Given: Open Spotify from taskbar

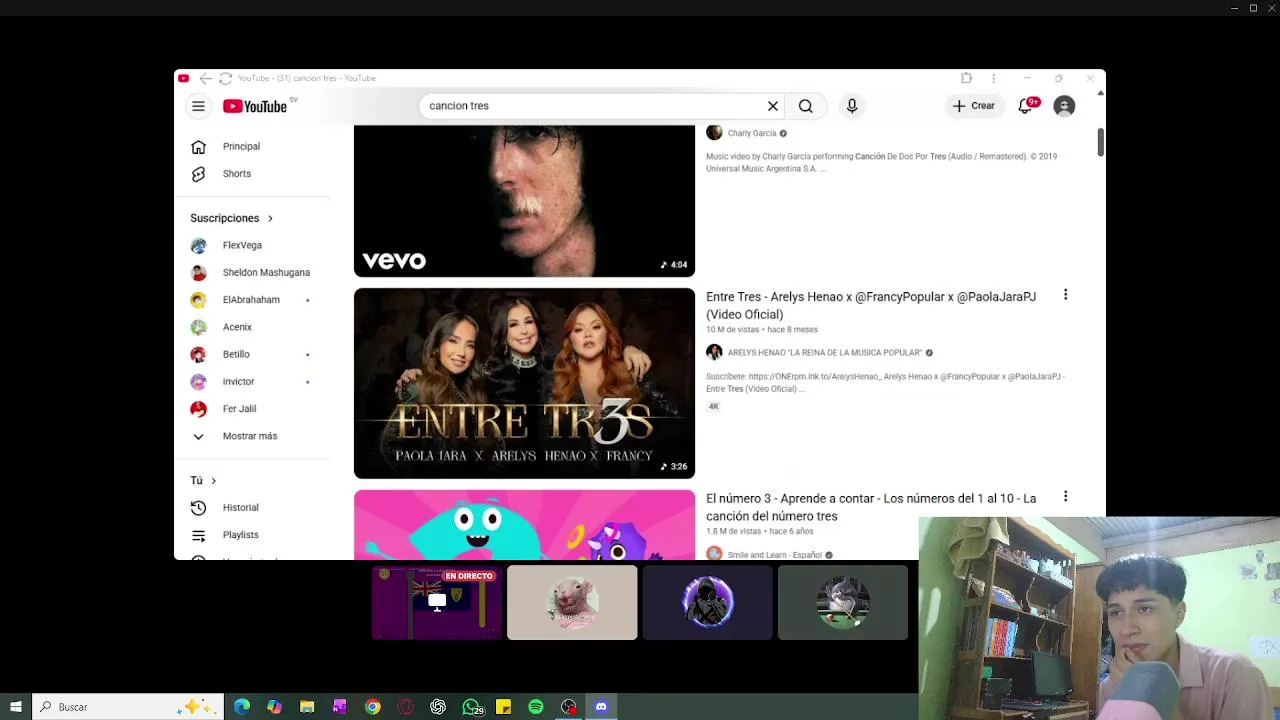Looking at the screenshot, I should click(x=536, y=707).
